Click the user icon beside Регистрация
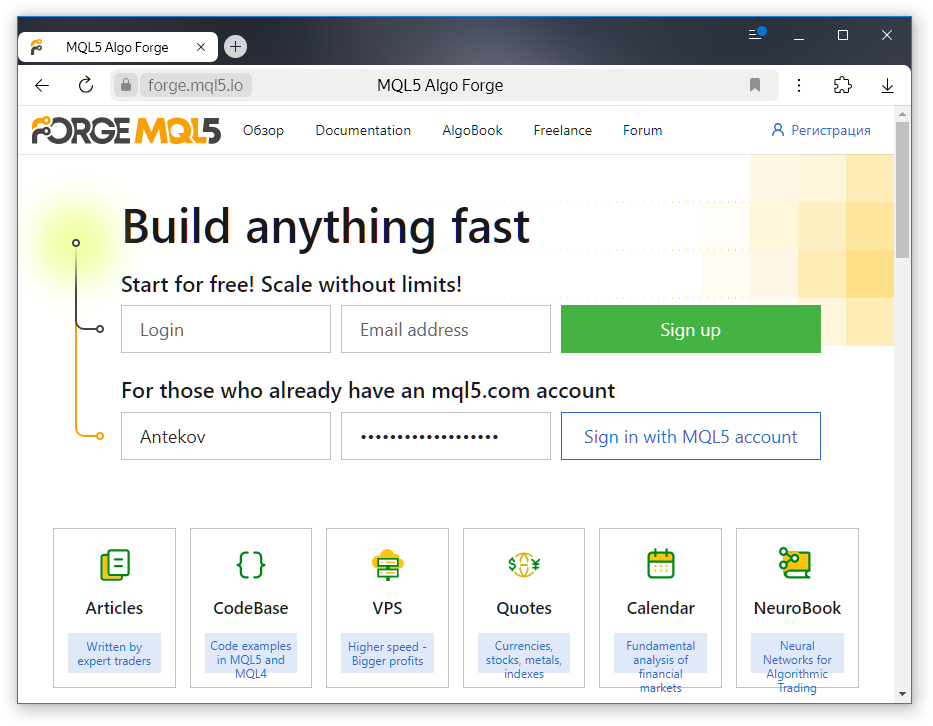 pyautogui.click(x=777, y=130)
